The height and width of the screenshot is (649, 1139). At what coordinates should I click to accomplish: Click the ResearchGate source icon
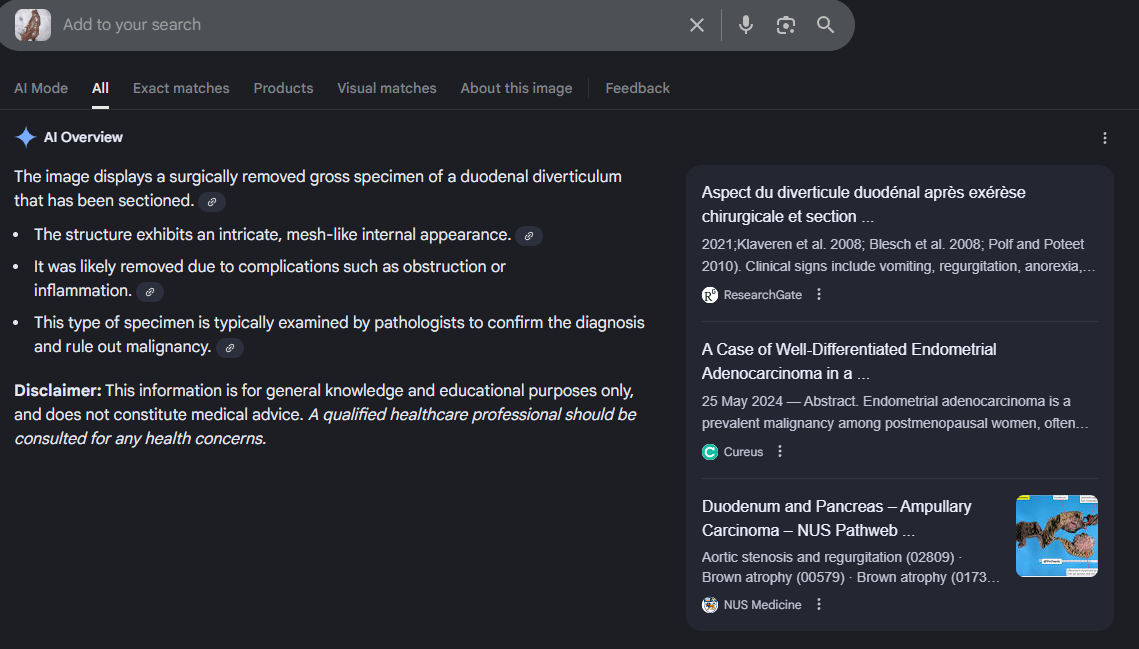click(x=710, y=295)
